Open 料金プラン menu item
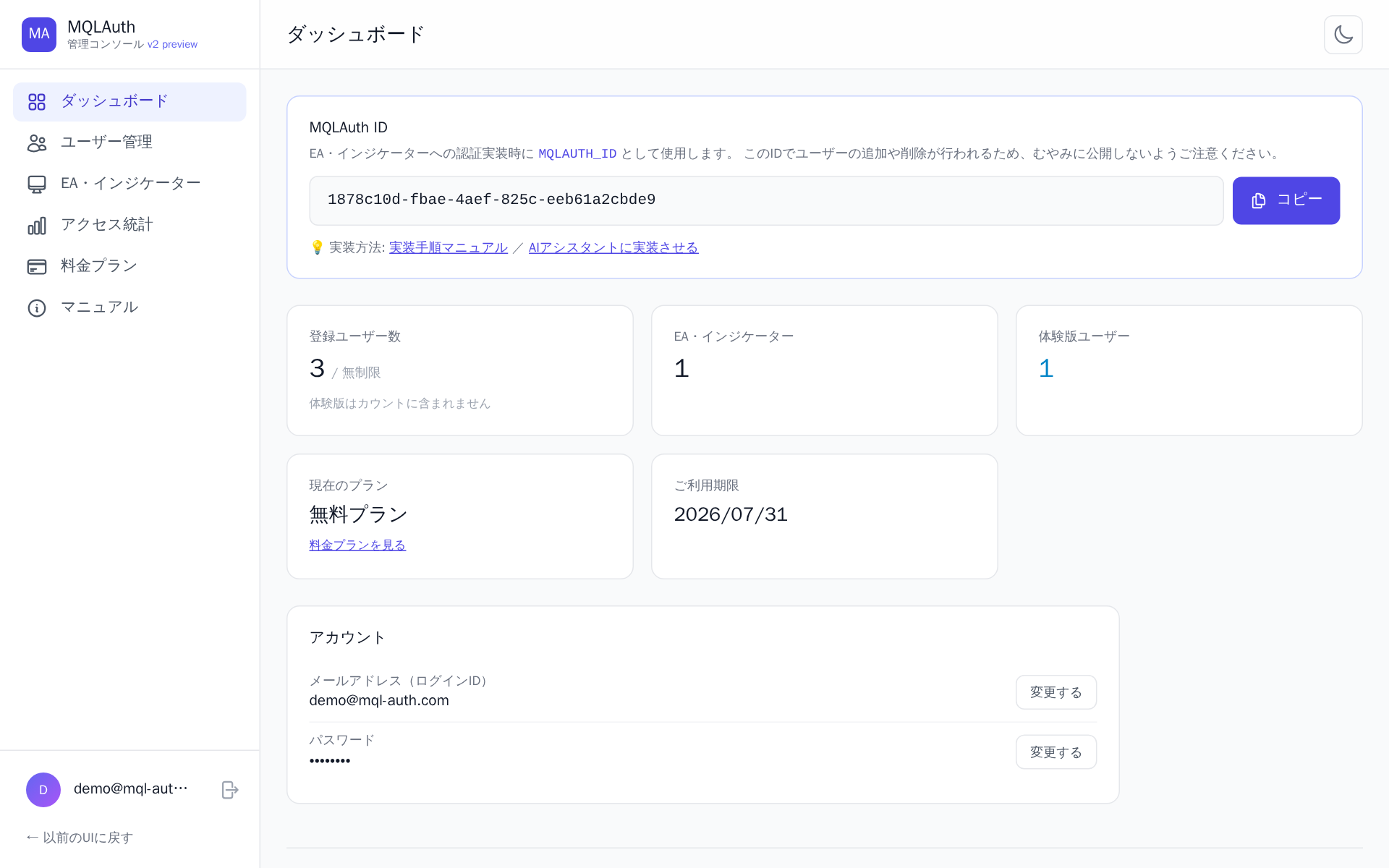 (x=129, y=267)
